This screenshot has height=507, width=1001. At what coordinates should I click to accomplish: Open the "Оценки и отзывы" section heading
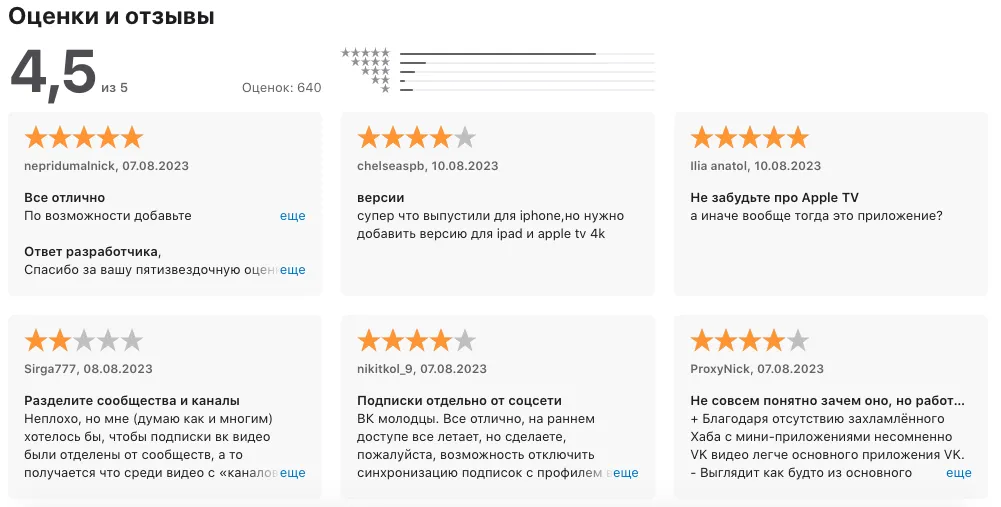pos(112,17)
